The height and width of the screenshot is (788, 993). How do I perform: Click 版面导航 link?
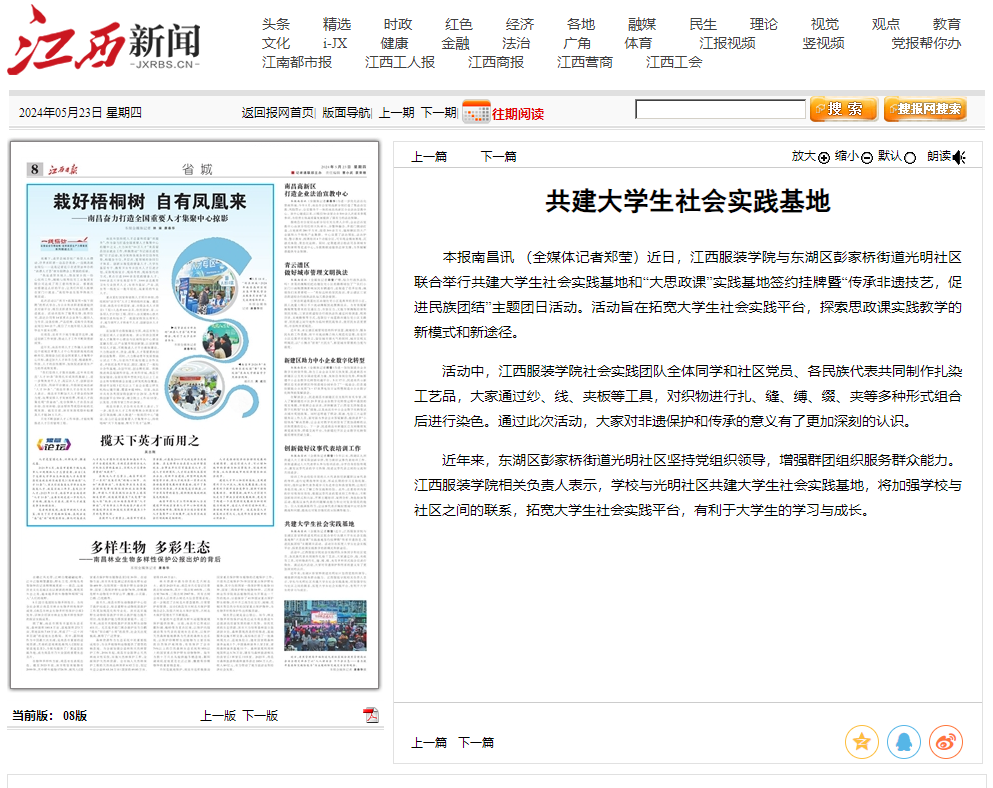click(346, 113)
